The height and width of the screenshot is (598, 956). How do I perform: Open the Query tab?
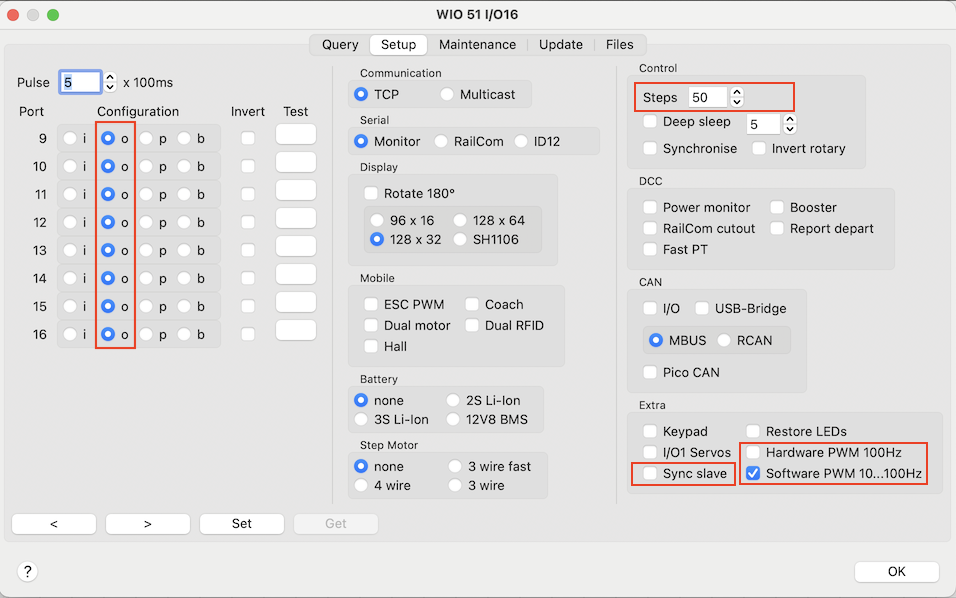[x=340, y=44]
